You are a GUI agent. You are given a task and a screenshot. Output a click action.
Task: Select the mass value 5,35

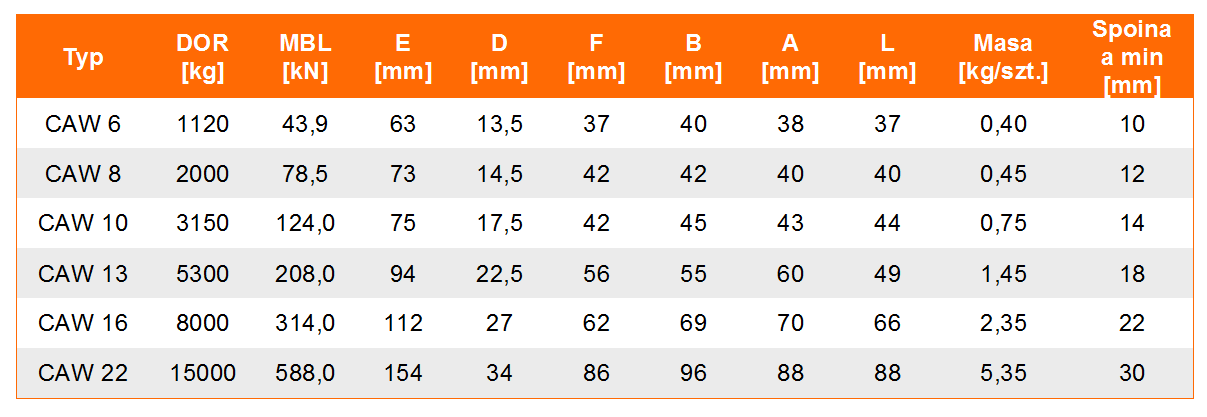(x=1002, y=374)
